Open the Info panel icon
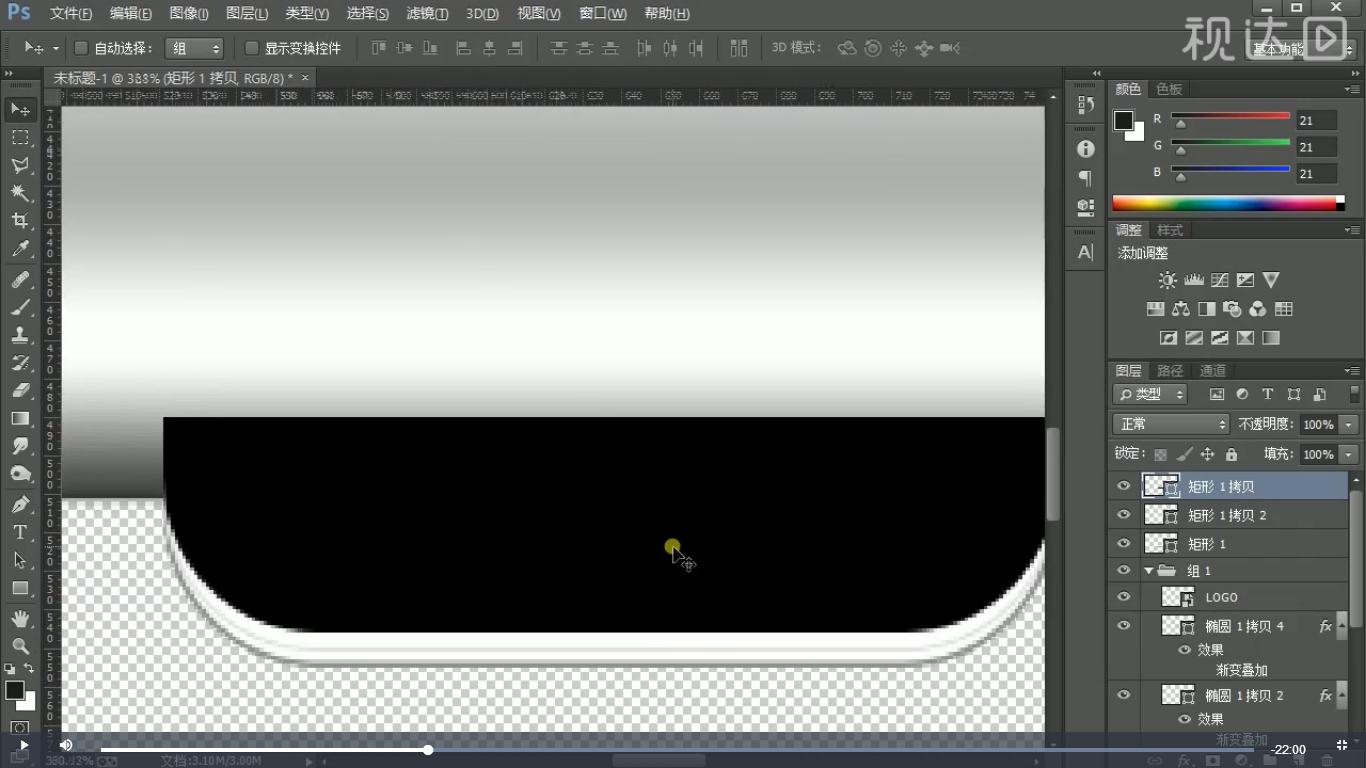The image size is (1366, 768). [1086, 149]
